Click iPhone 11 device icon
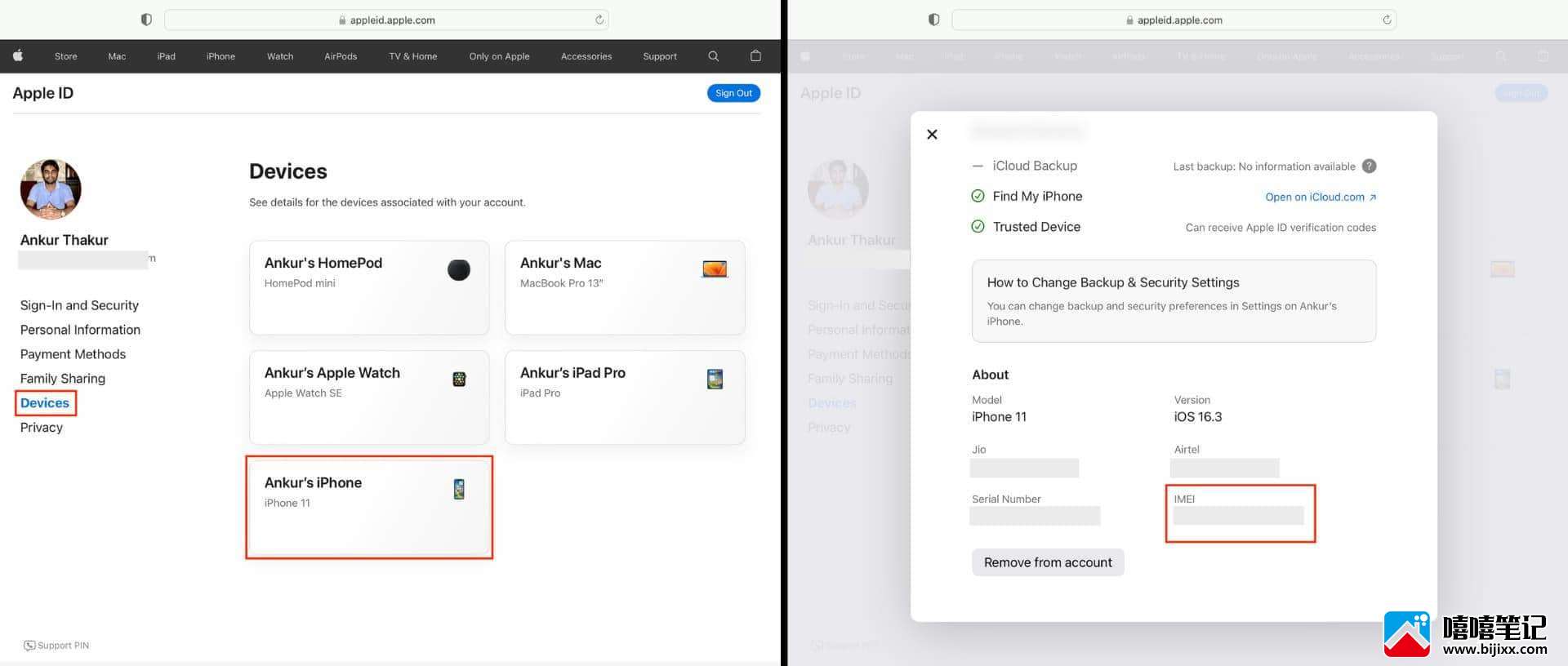This screenshot has height=666, width=1568. 459,489
